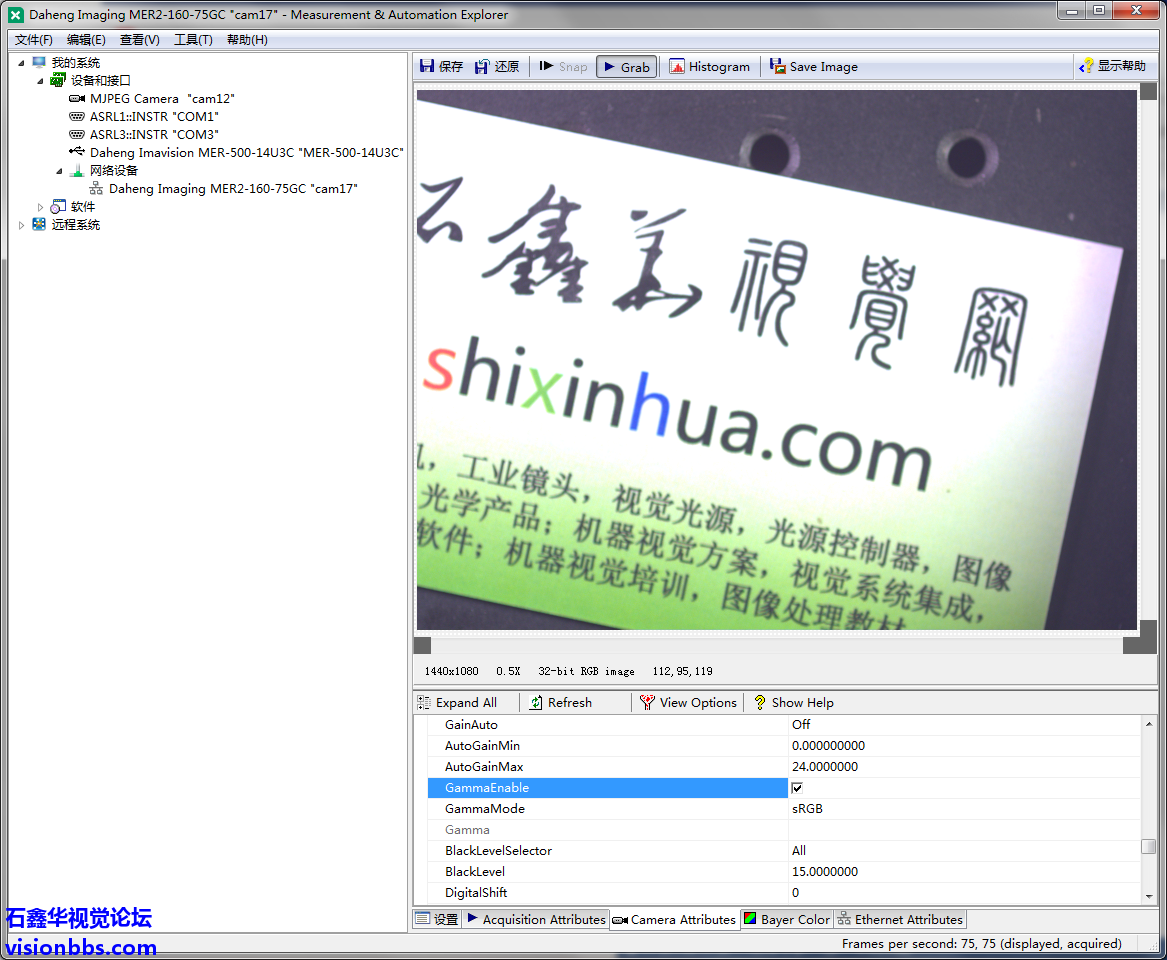Click the frames per second status text

[981, 944]
